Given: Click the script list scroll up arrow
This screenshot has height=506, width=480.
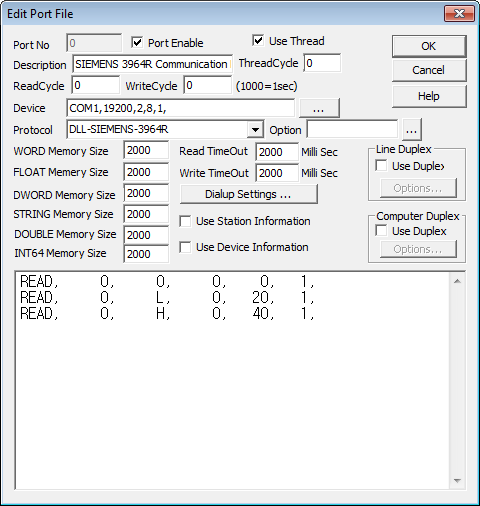Looking at the screenshot, I should pos(457,281).
